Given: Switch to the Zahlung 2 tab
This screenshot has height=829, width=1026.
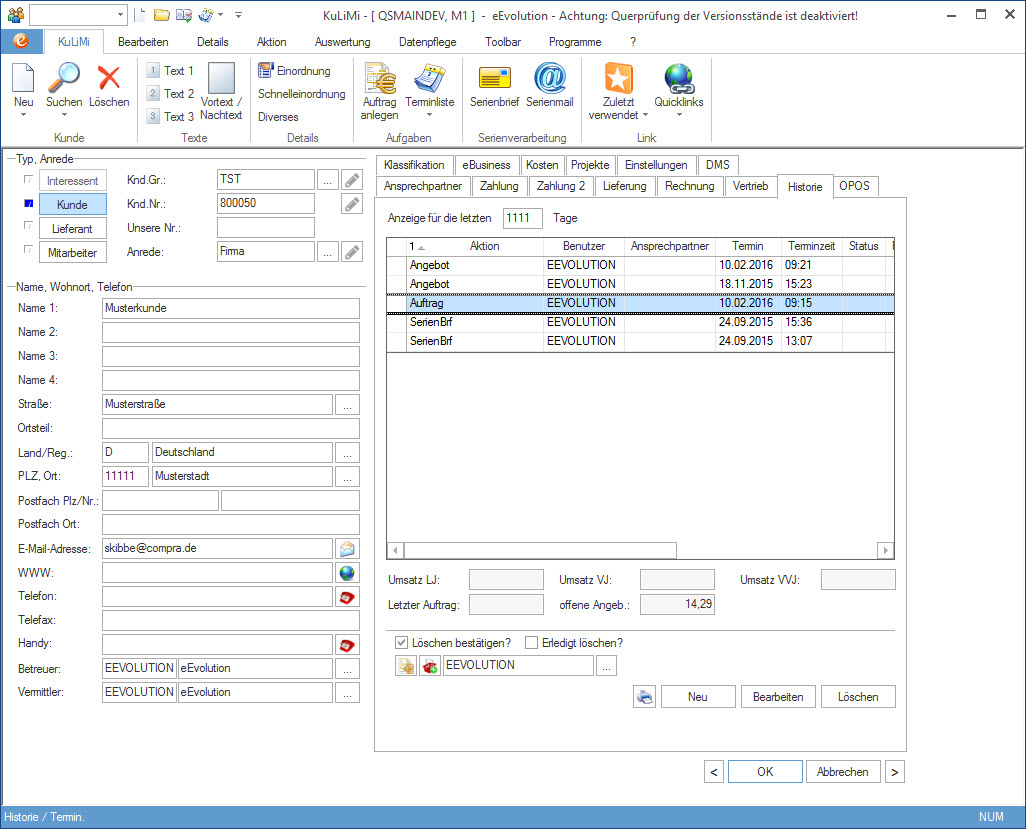Looking at the screenshot, I should point(561,186).
